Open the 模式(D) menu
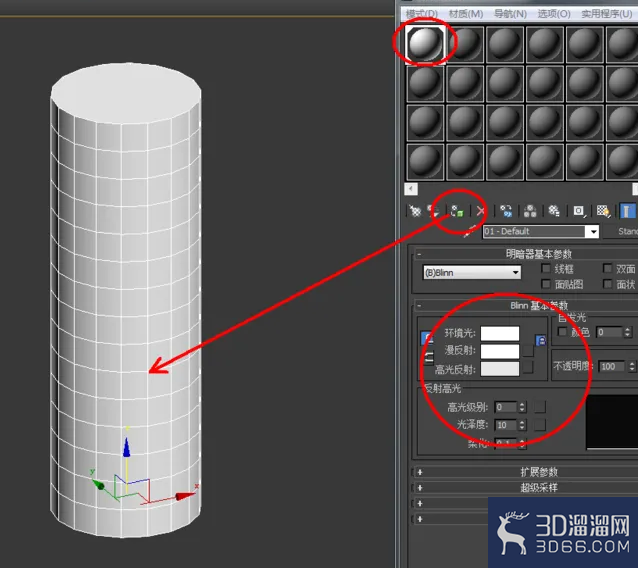The image size is (638, 568). pos(422,14)
